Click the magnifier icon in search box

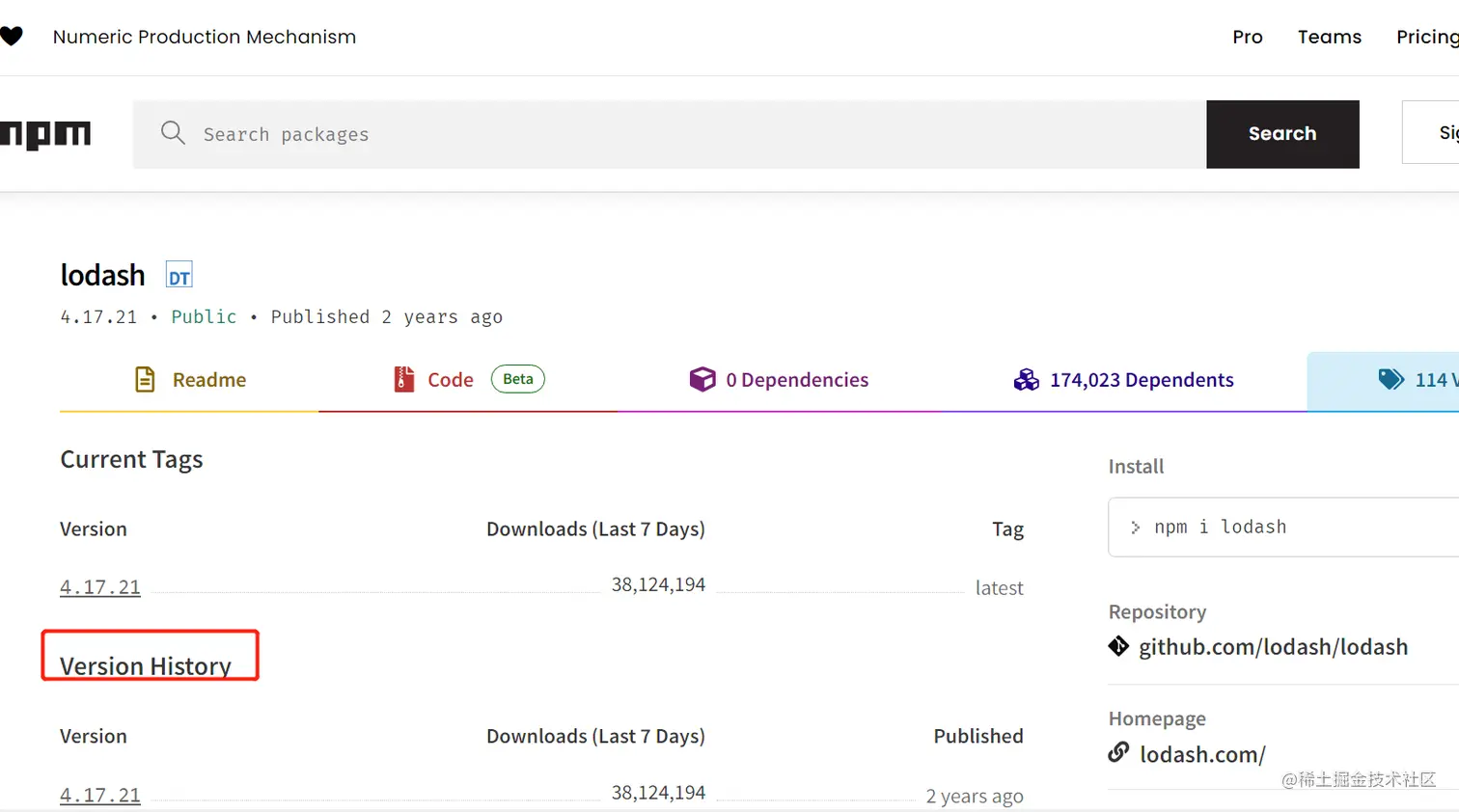(173, 133)
